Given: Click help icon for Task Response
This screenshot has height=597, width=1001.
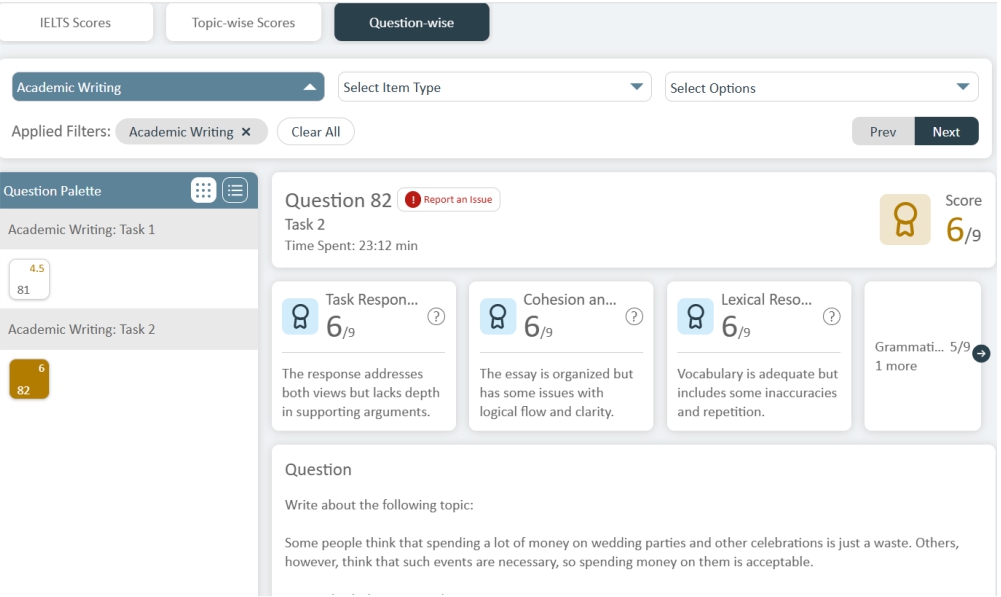Looking at the screenshot, I should coord(436,316).
